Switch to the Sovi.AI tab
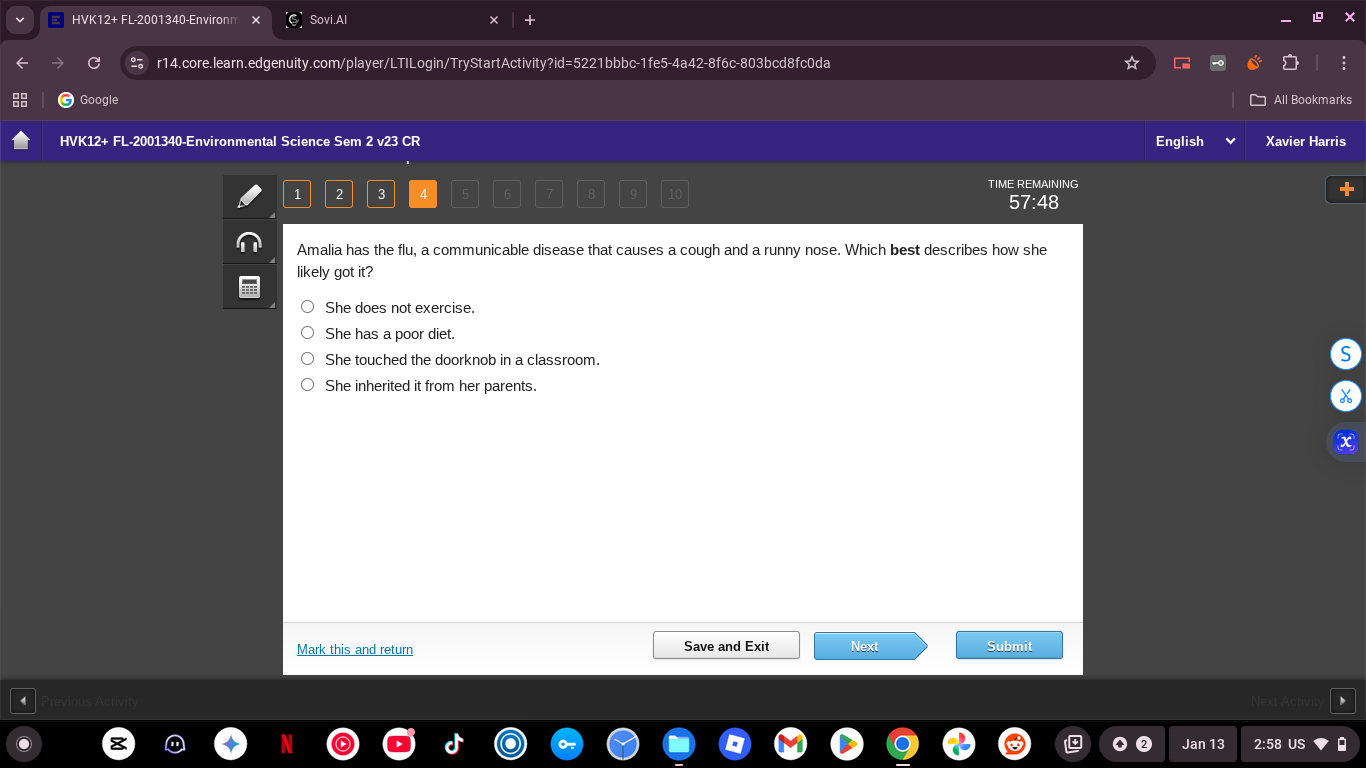This screenshot has height=768, width=1366. click(390, 20)
